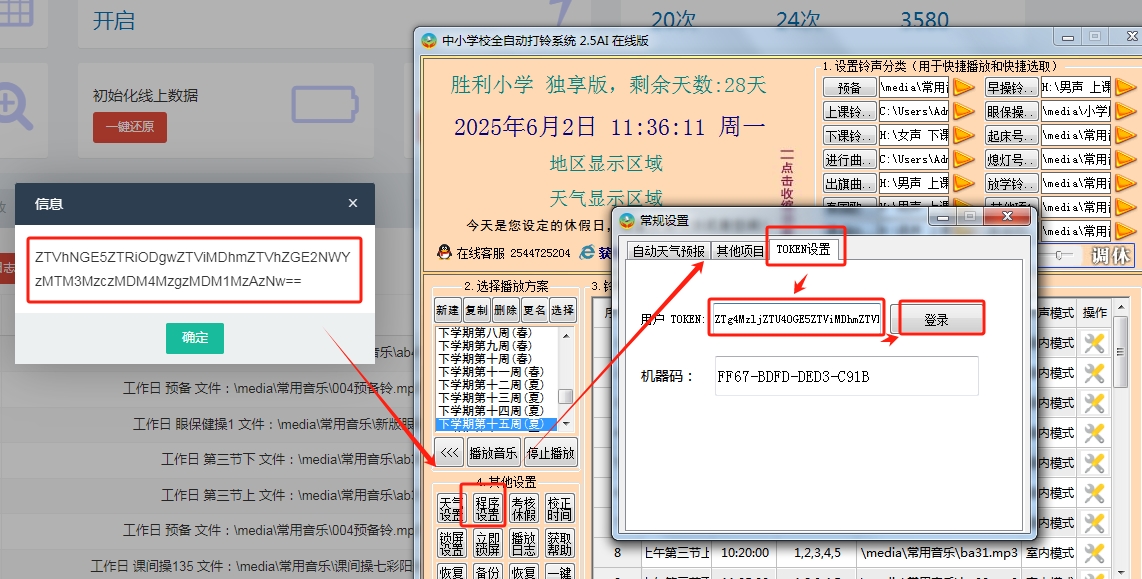Click the 用户 TOKEN input field
This screenshot has height=579, width=1142.
[796, 319]
